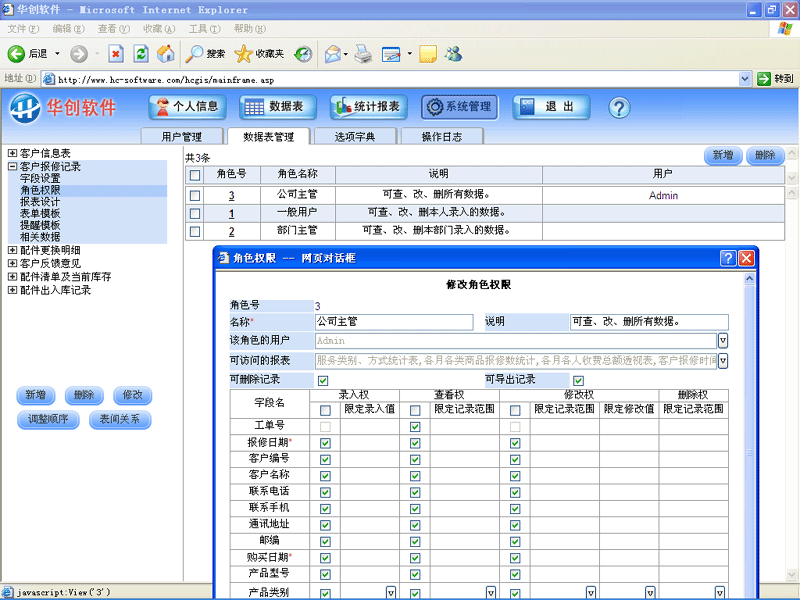Viewport: 800px width, 600px height.
Task: Click 修改 button in left panel
Action: [133, 395]
